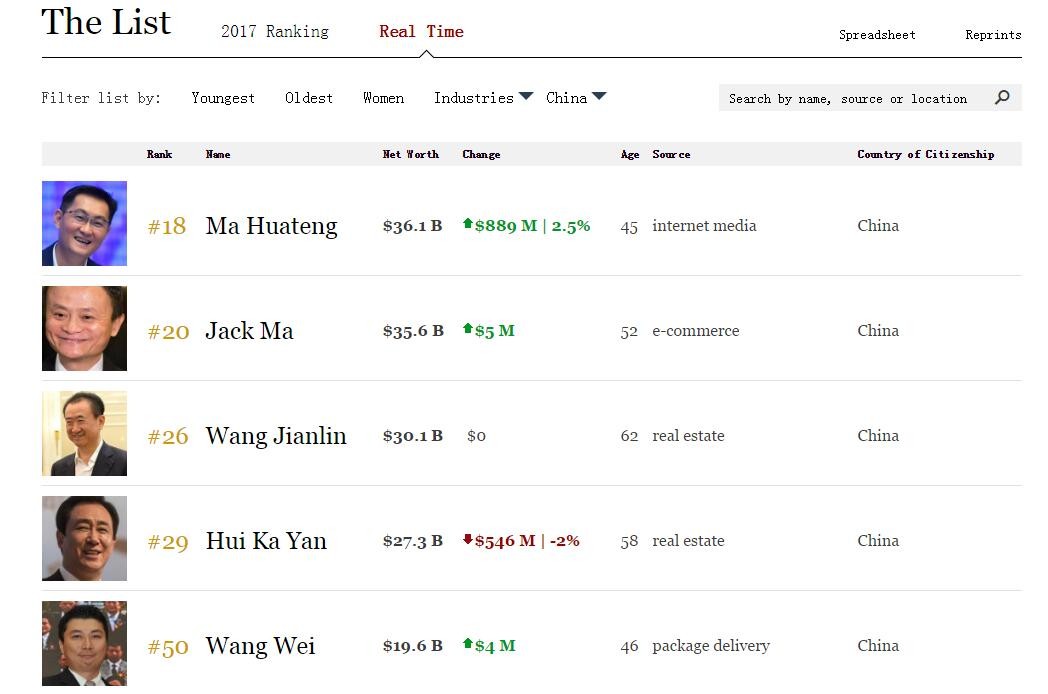Filter the list by Youngest
Screen dimensions: 1048x694
tap(223, 97)
